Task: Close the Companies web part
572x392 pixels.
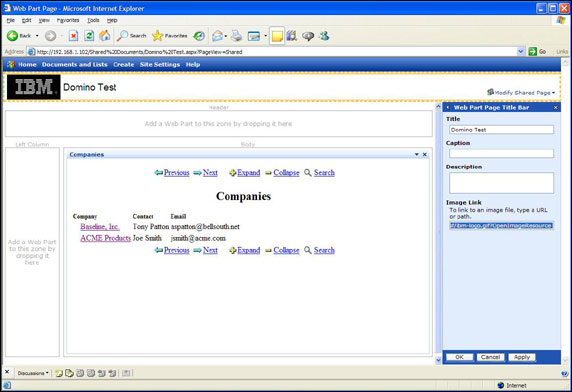Action: point(425,155)
